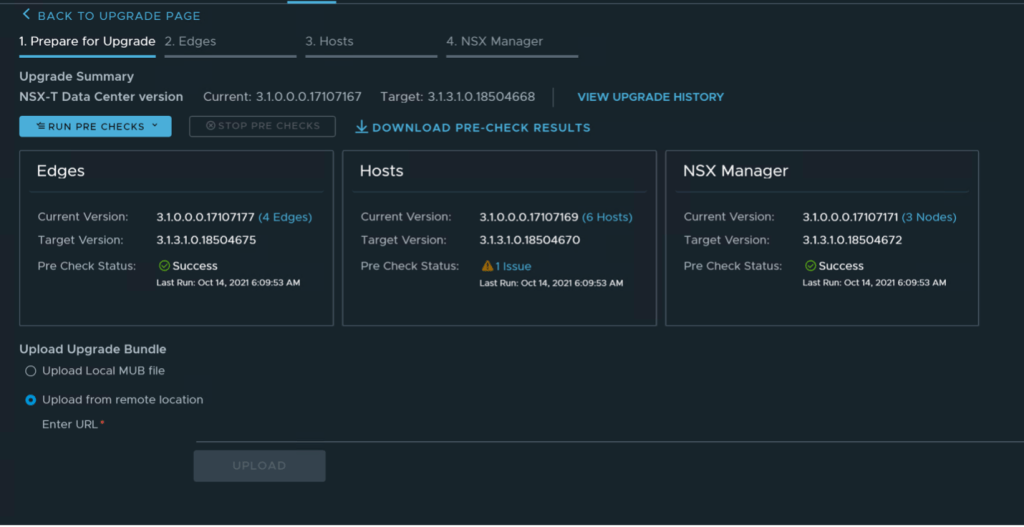Click the Hosts warning triangle icon
This screenshot has height=527, width=1024.
click(487, 266)
